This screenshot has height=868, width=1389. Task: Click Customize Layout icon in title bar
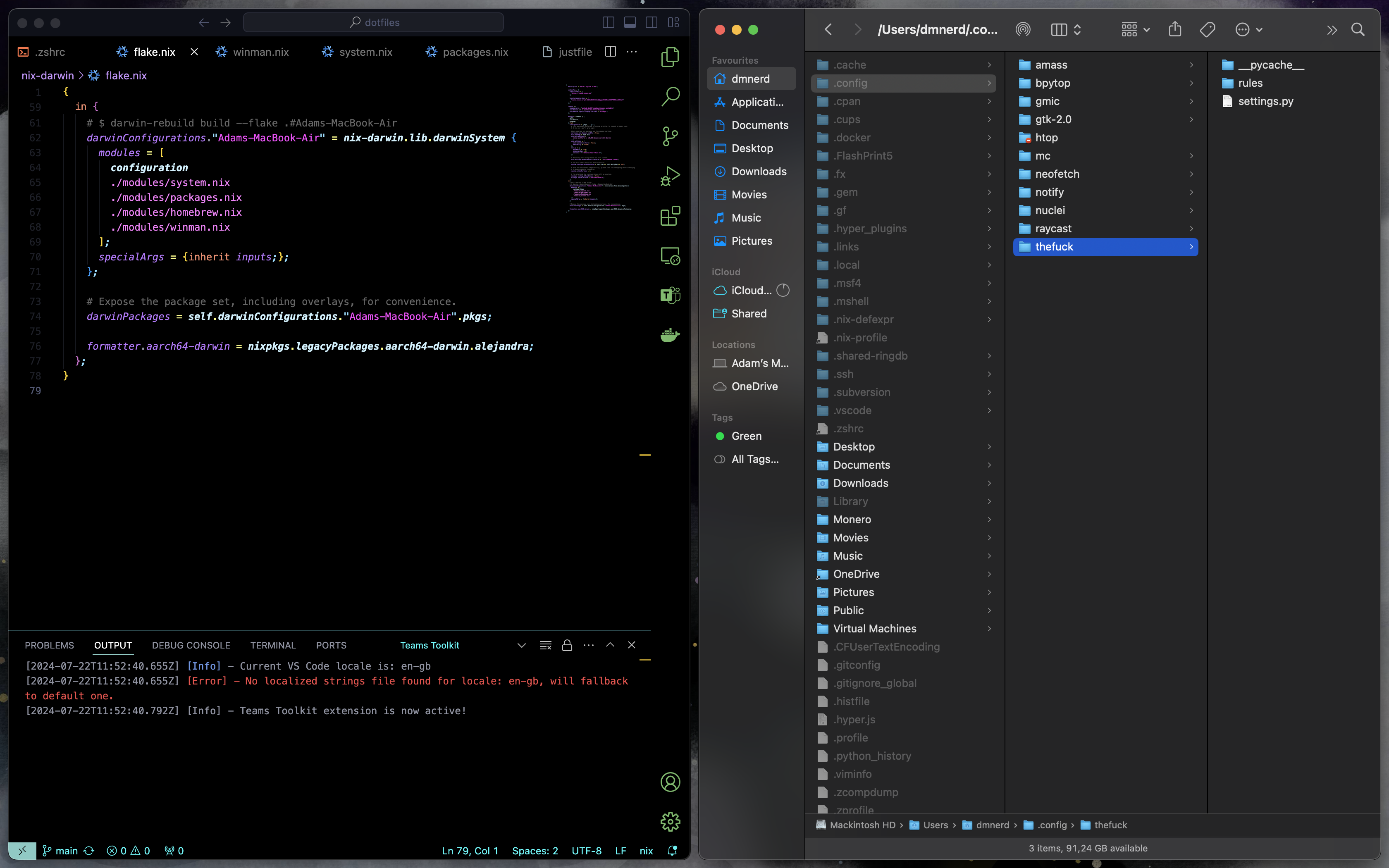click(673, 22)
